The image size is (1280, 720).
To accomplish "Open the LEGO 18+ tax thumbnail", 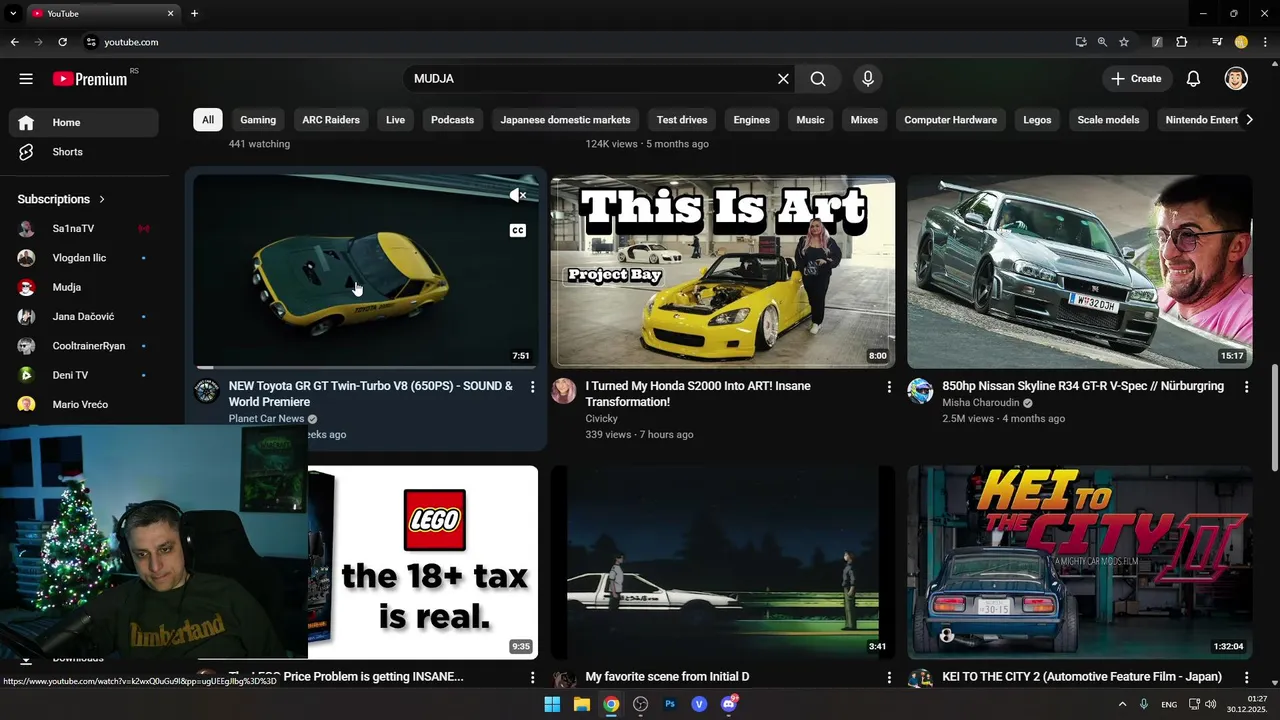I will coord(423,562).
